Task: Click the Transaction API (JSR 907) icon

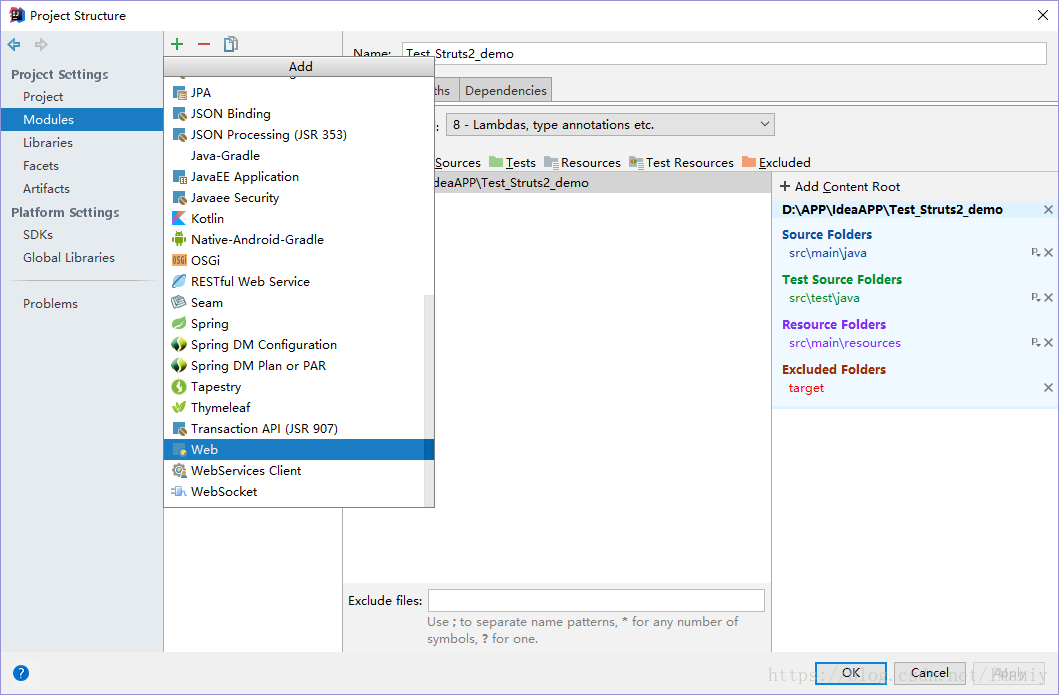Action: [x=179, y=428]
